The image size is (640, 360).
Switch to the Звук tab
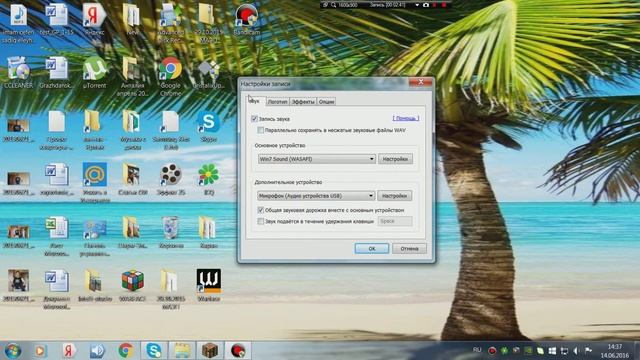coord(256,101)
